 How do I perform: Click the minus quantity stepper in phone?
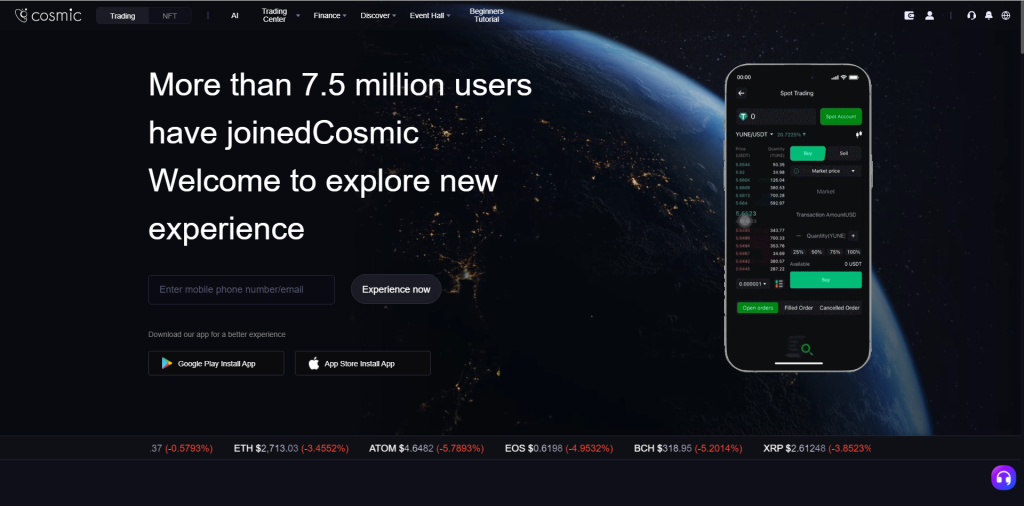pyautogui.click(x=798, y=236)
